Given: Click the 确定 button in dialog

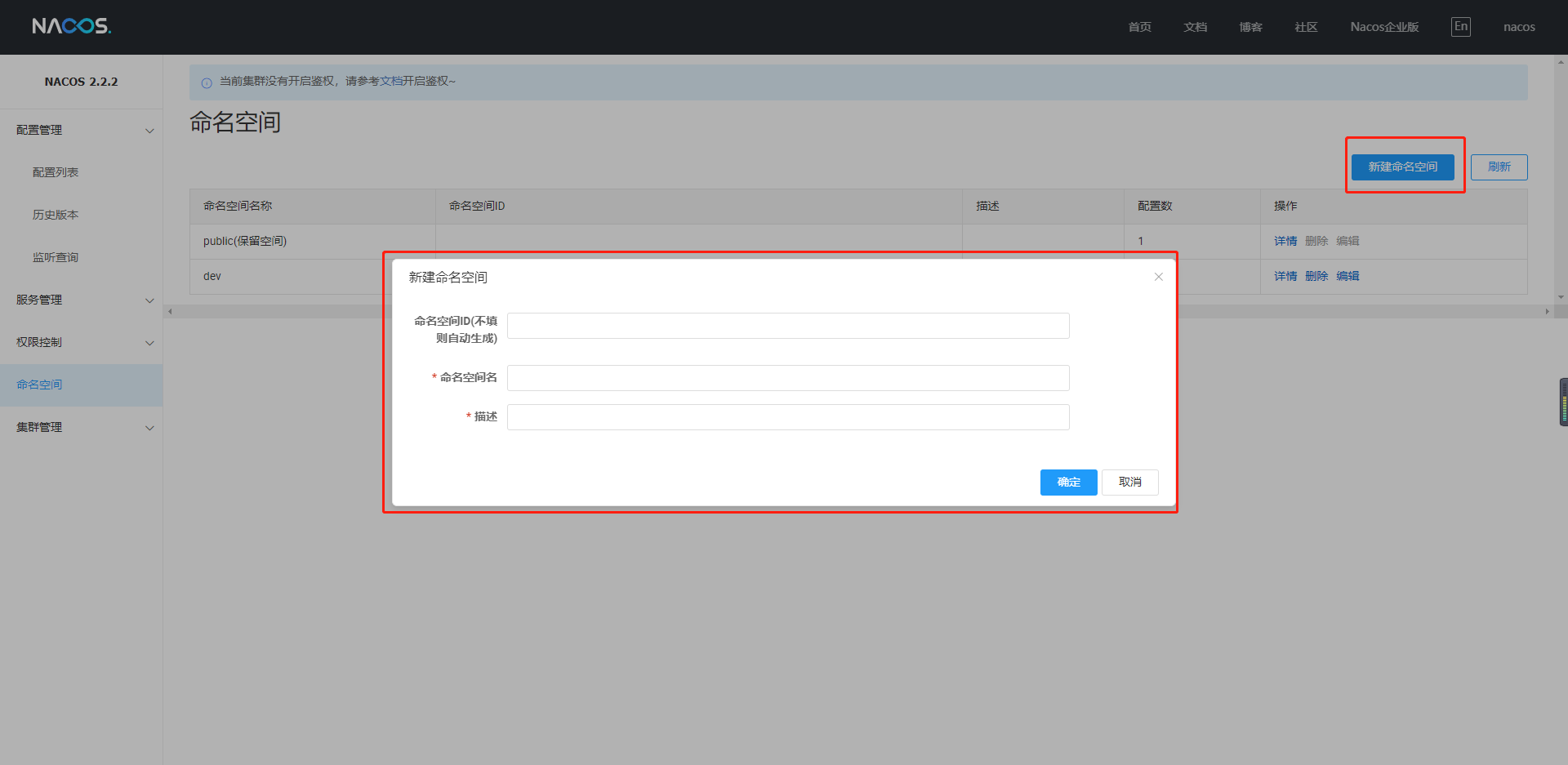Looking at the screenshot, I should (1068, 483).
